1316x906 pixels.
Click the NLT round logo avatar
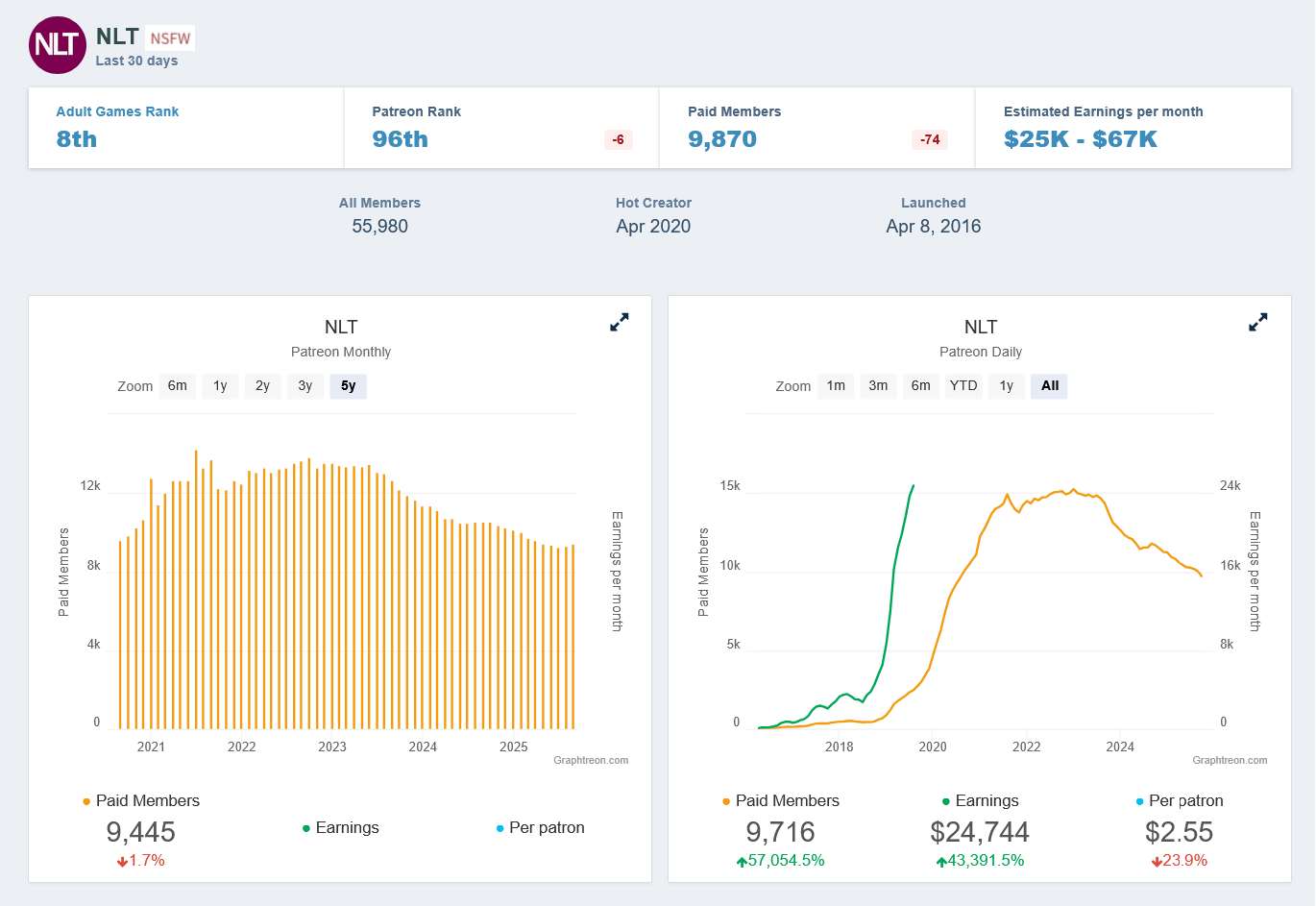click(58, 45)
